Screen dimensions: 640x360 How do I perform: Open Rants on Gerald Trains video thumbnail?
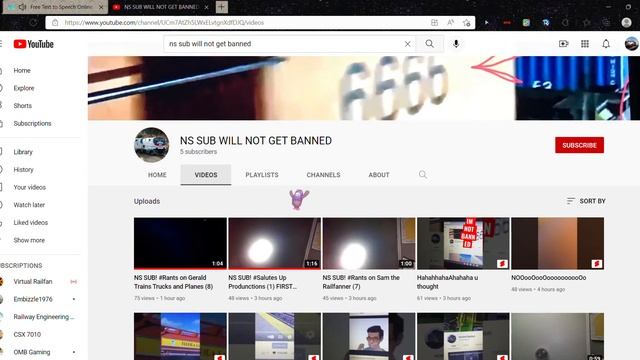pyautogui.click(x=180, y=243)
